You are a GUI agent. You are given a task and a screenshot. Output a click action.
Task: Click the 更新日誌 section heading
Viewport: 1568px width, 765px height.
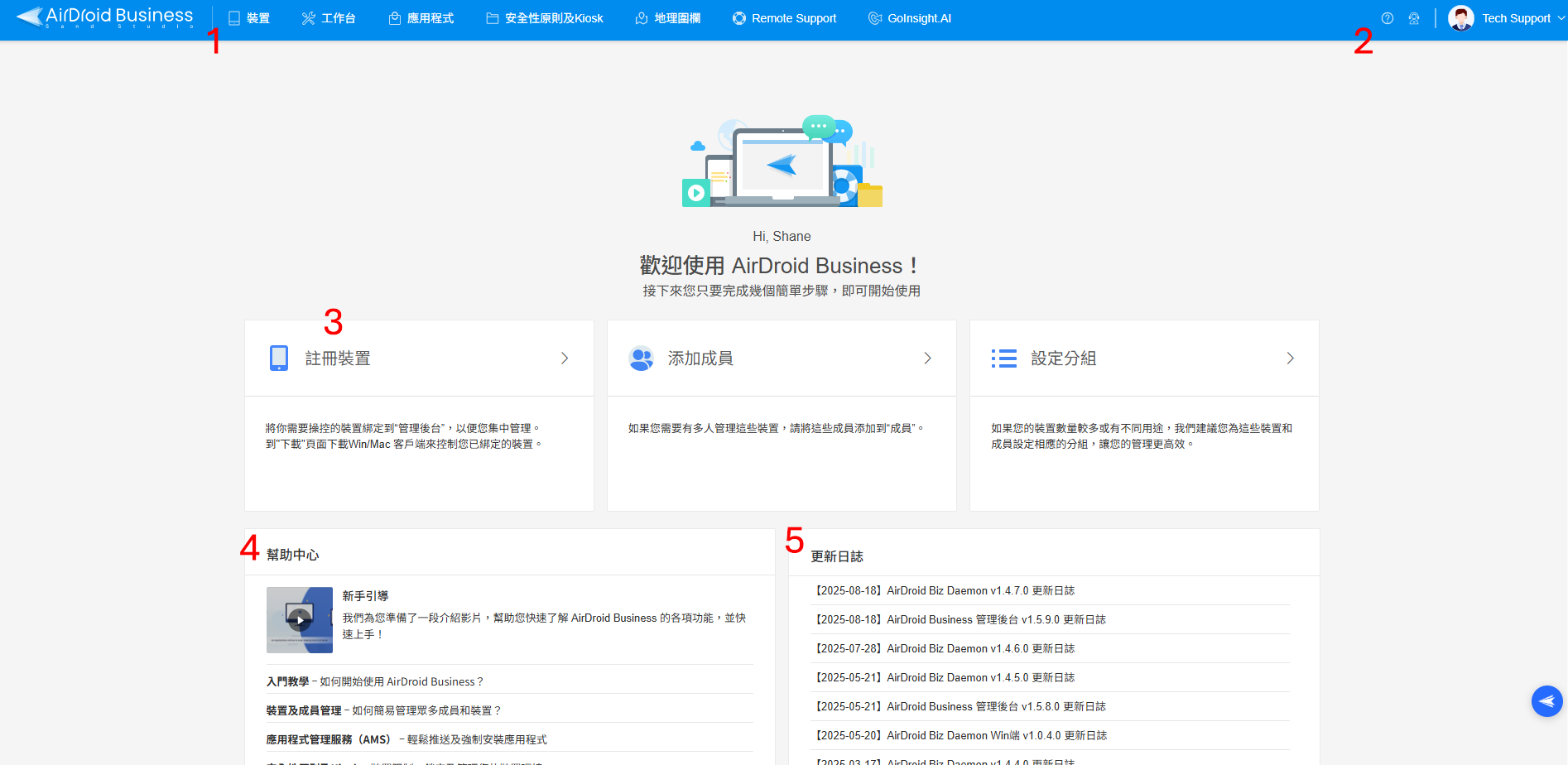837,556
